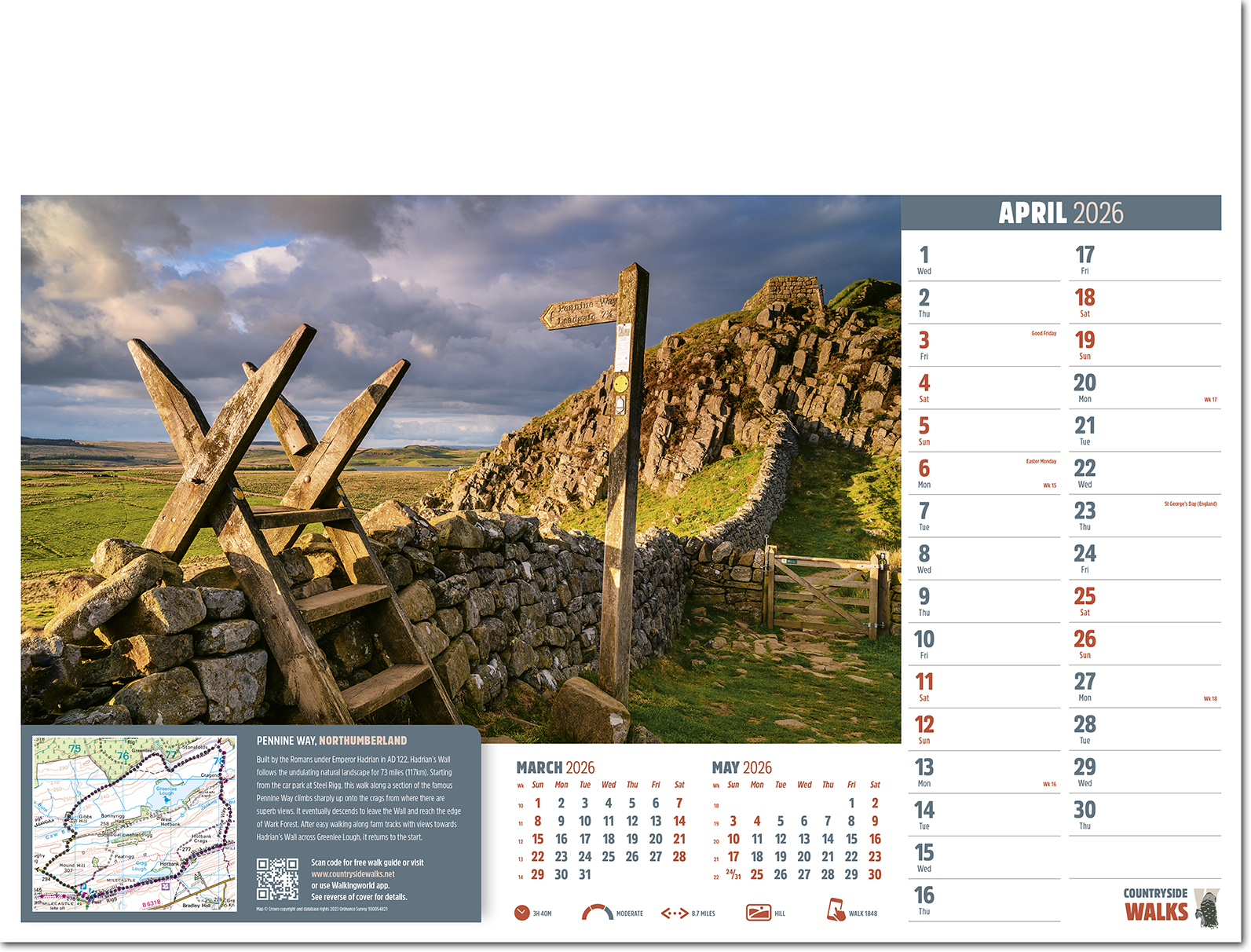Image resolution: width=1251 pixels, height=952 pixels.
Task: Select April 11 Sat
Action: (x=924, y=687)
